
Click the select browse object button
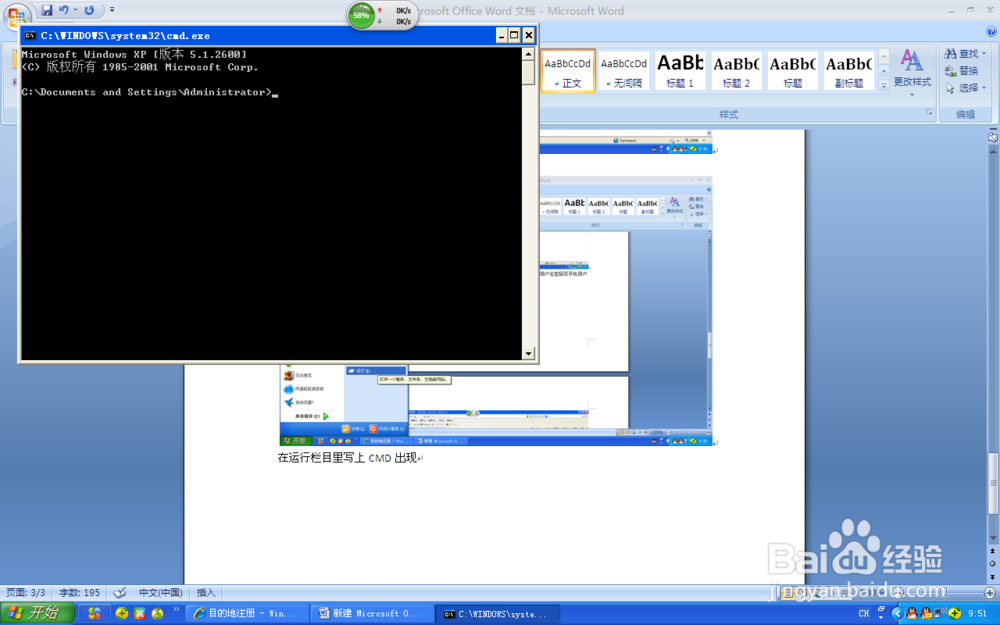click(993, 564)
